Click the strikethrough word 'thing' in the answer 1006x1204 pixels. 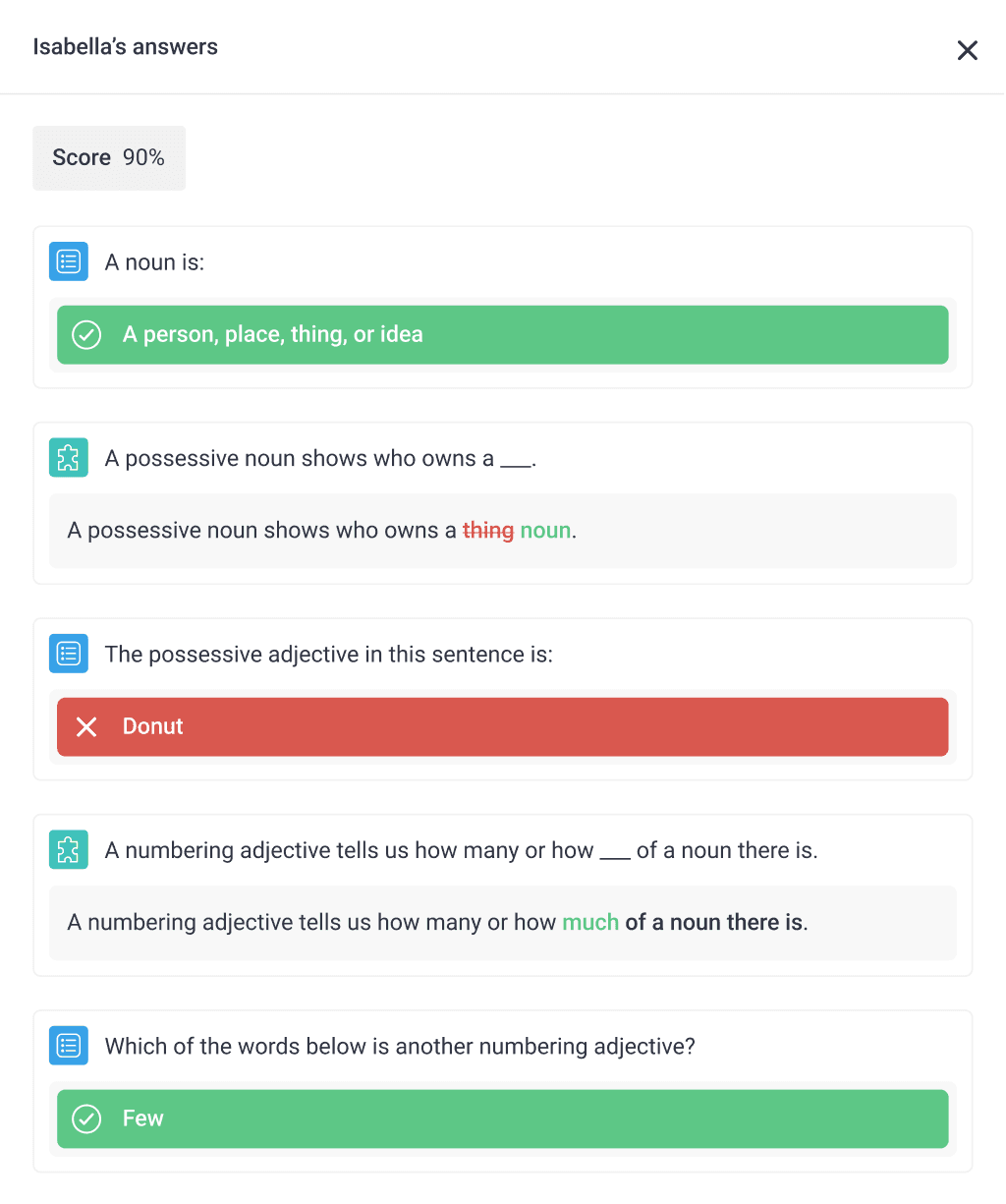coord(487,530)
